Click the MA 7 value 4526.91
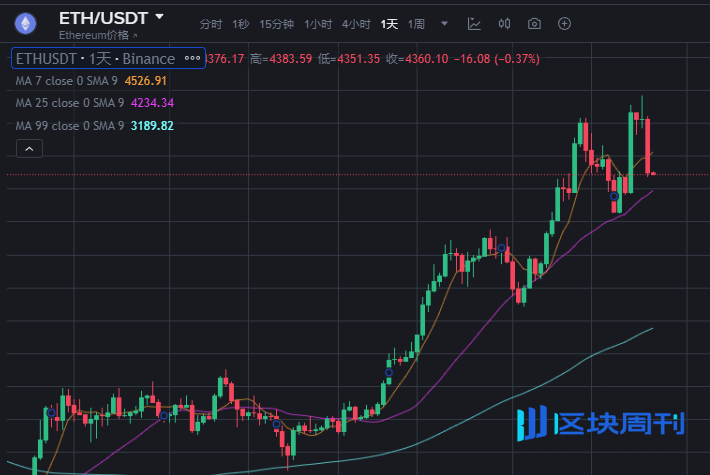The image size is (710, 475). pos(145,81)
